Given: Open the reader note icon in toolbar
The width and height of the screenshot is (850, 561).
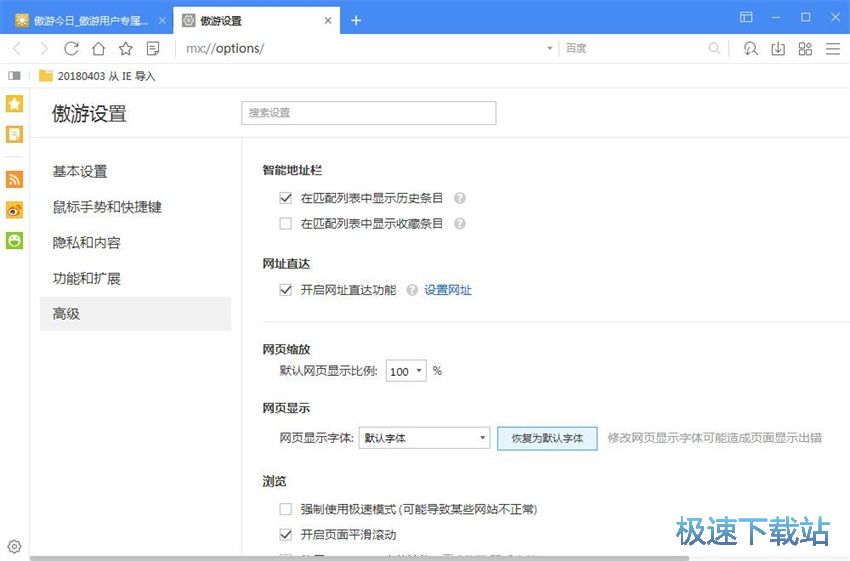Looking at the screenshot, I should pyautogui.click(x=153, y=49).
